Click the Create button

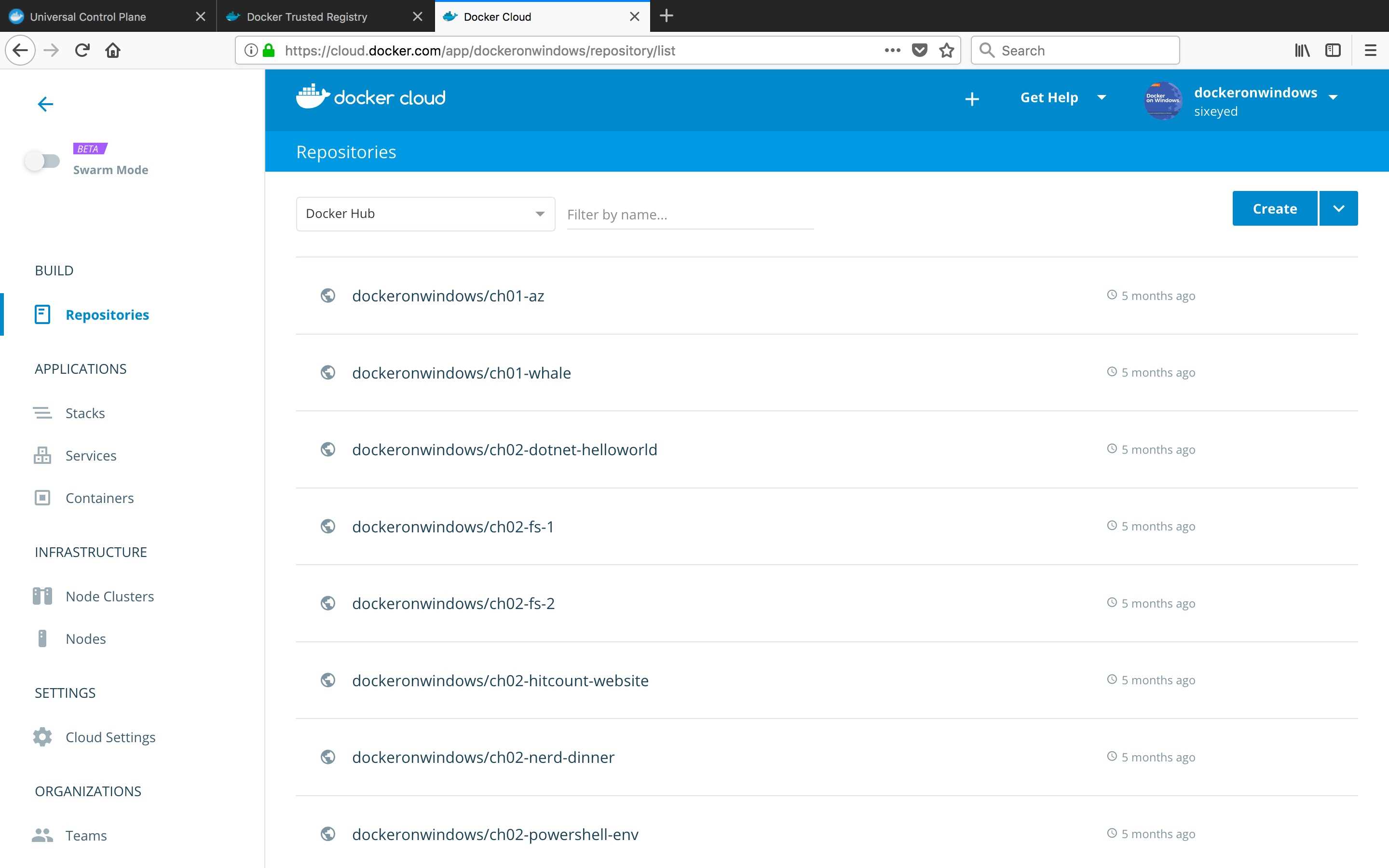click(x=1273, y=208)
